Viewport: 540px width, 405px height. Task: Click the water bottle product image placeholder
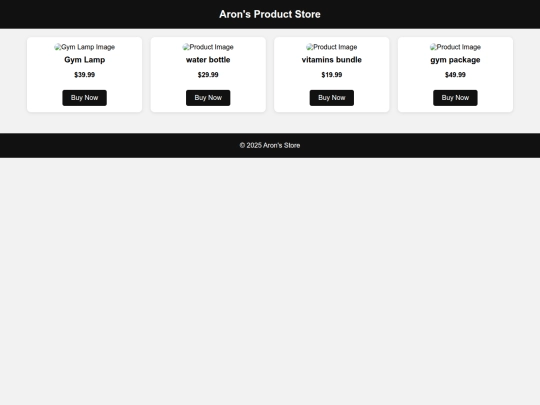click(208, 47)
